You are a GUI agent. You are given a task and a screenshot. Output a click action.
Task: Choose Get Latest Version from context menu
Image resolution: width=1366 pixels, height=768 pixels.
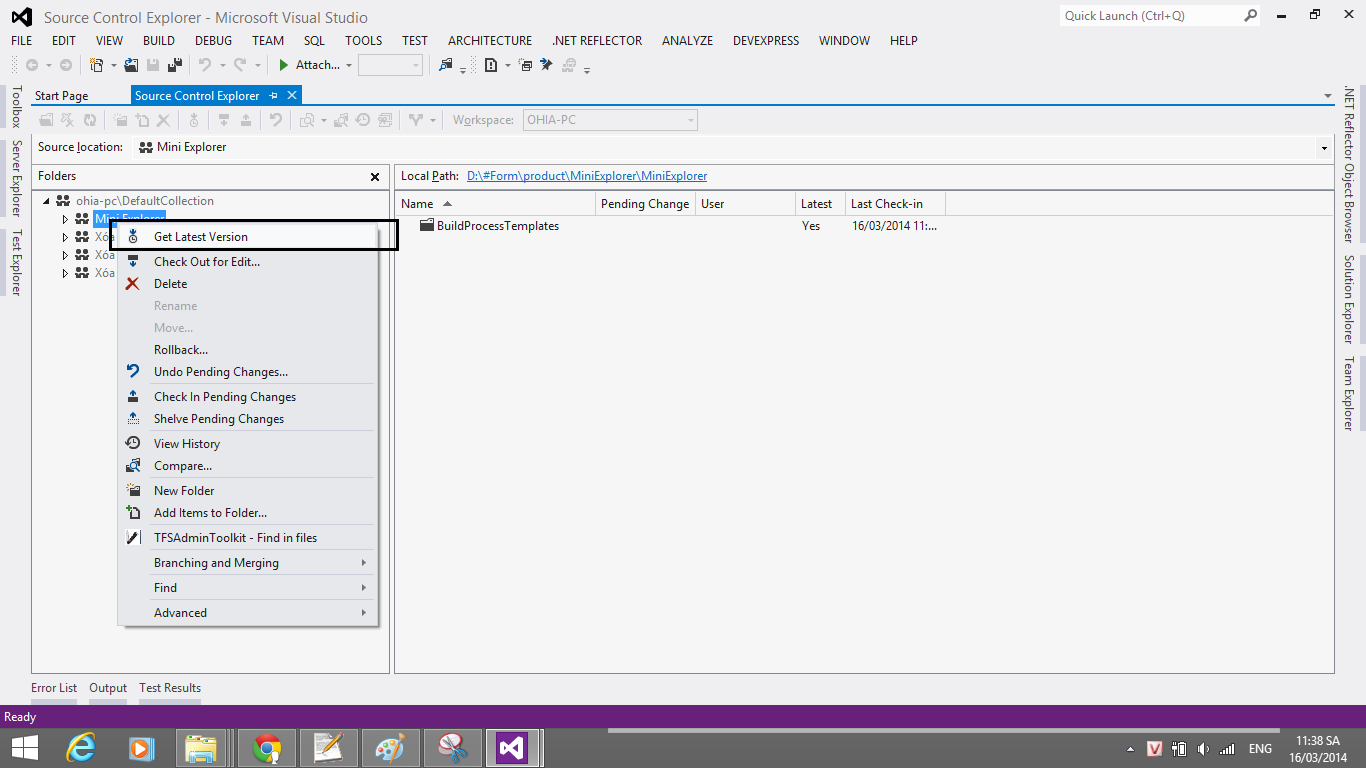click(248, 237)
